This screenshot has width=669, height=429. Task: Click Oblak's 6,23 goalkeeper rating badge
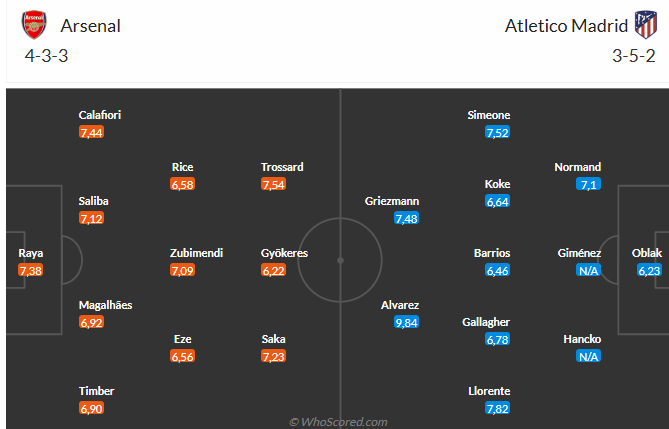[x=649, y=270]
